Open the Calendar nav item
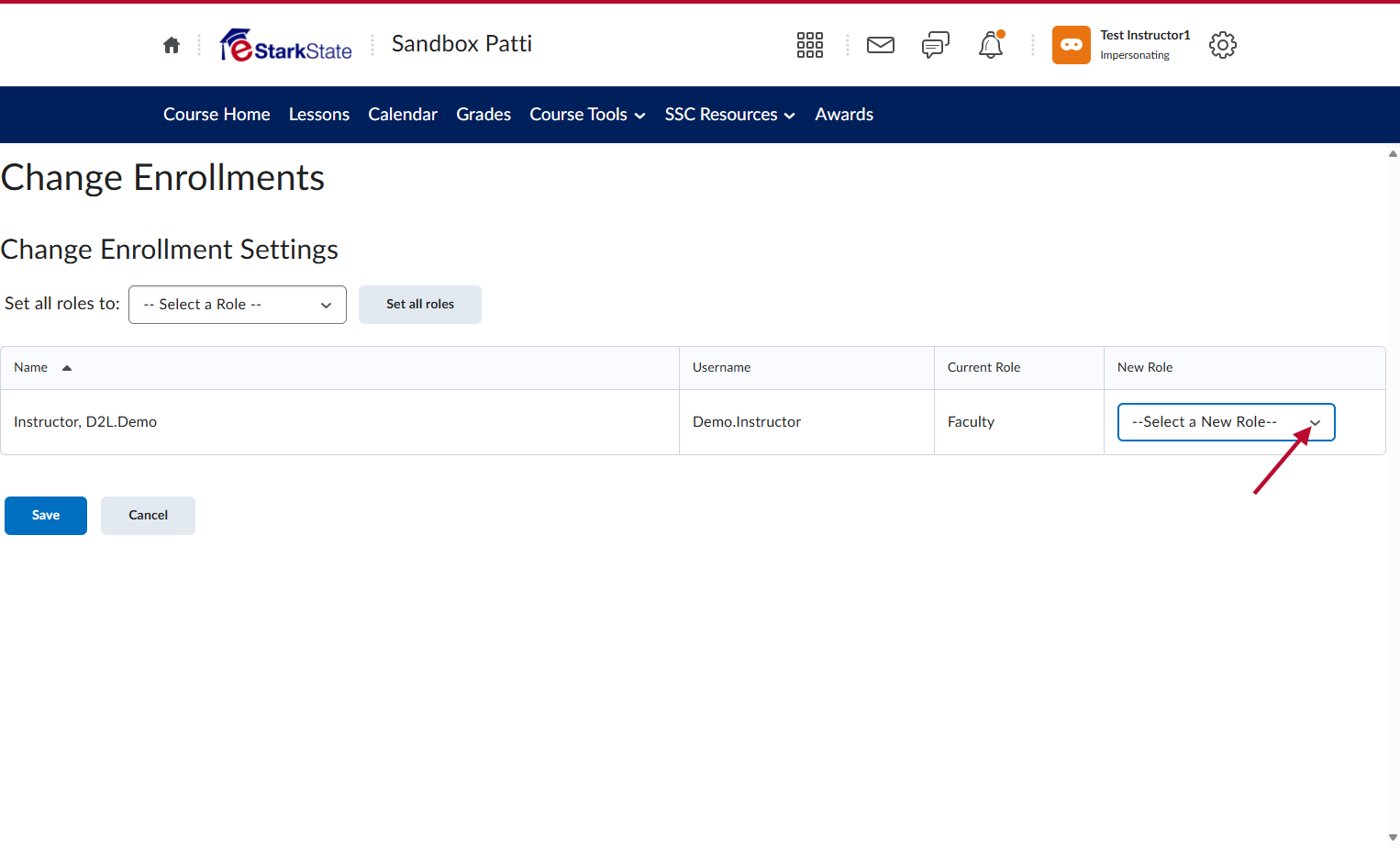1400x848 pixels. [403, 115]
